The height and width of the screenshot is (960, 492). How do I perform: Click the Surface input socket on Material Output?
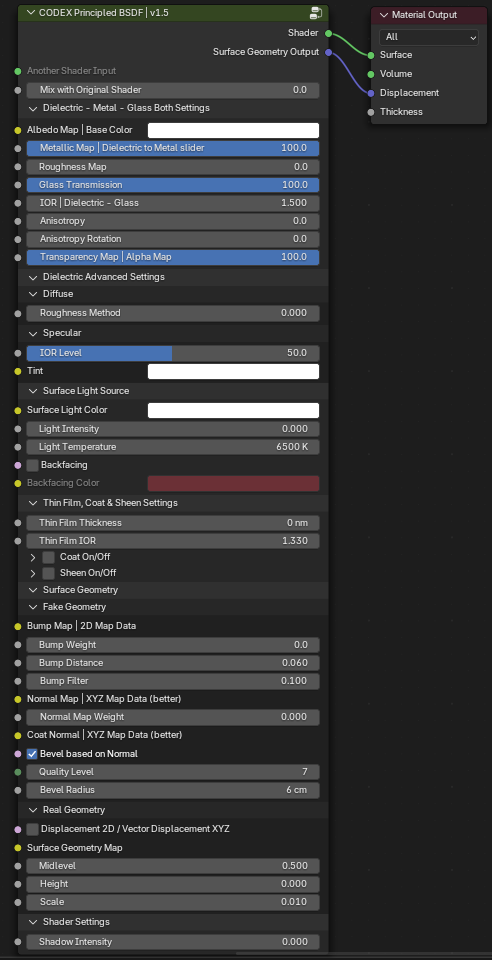tap(371, 55)
